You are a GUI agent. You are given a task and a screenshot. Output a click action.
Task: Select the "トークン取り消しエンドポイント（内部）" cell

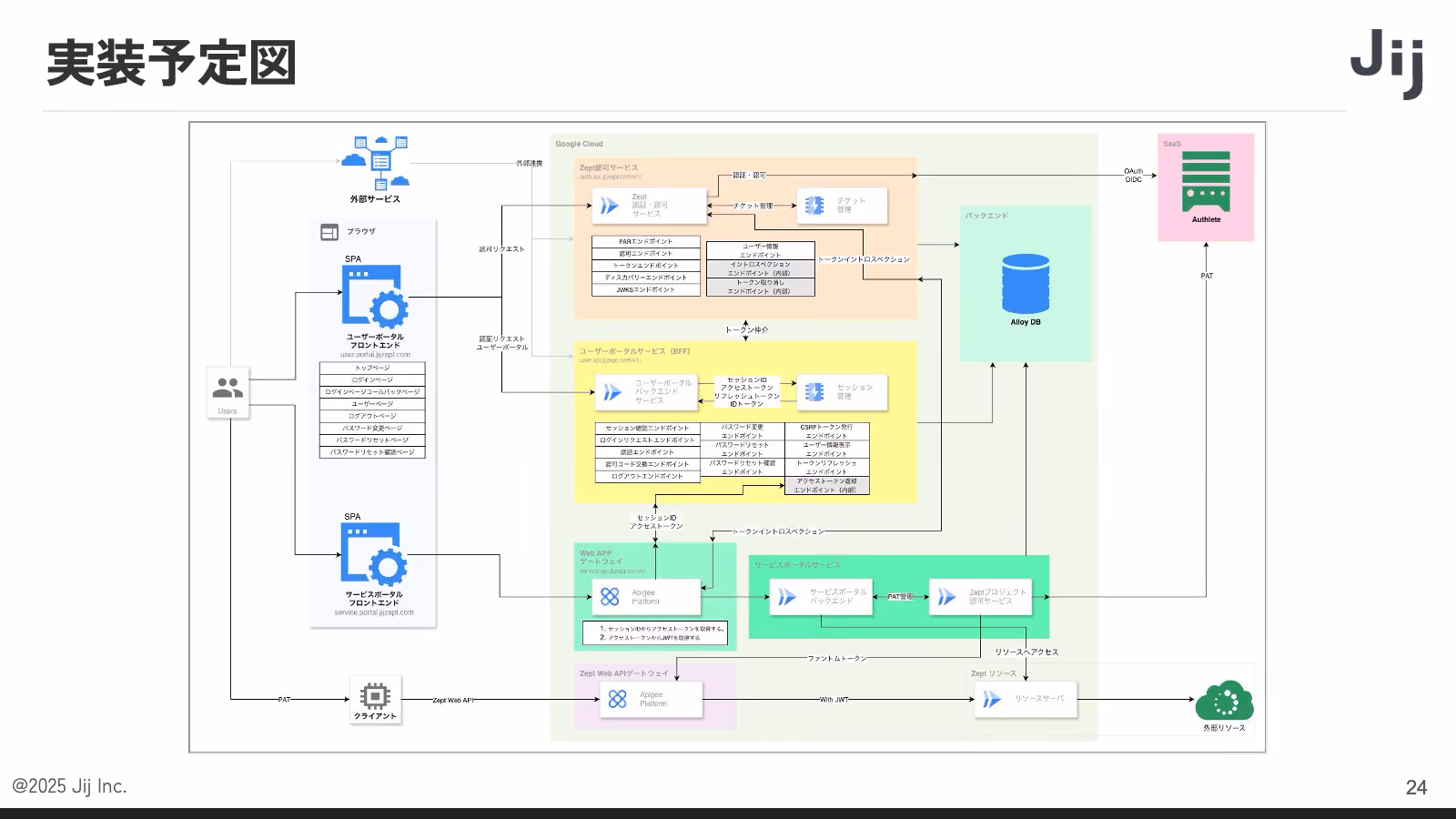[761, 287]
